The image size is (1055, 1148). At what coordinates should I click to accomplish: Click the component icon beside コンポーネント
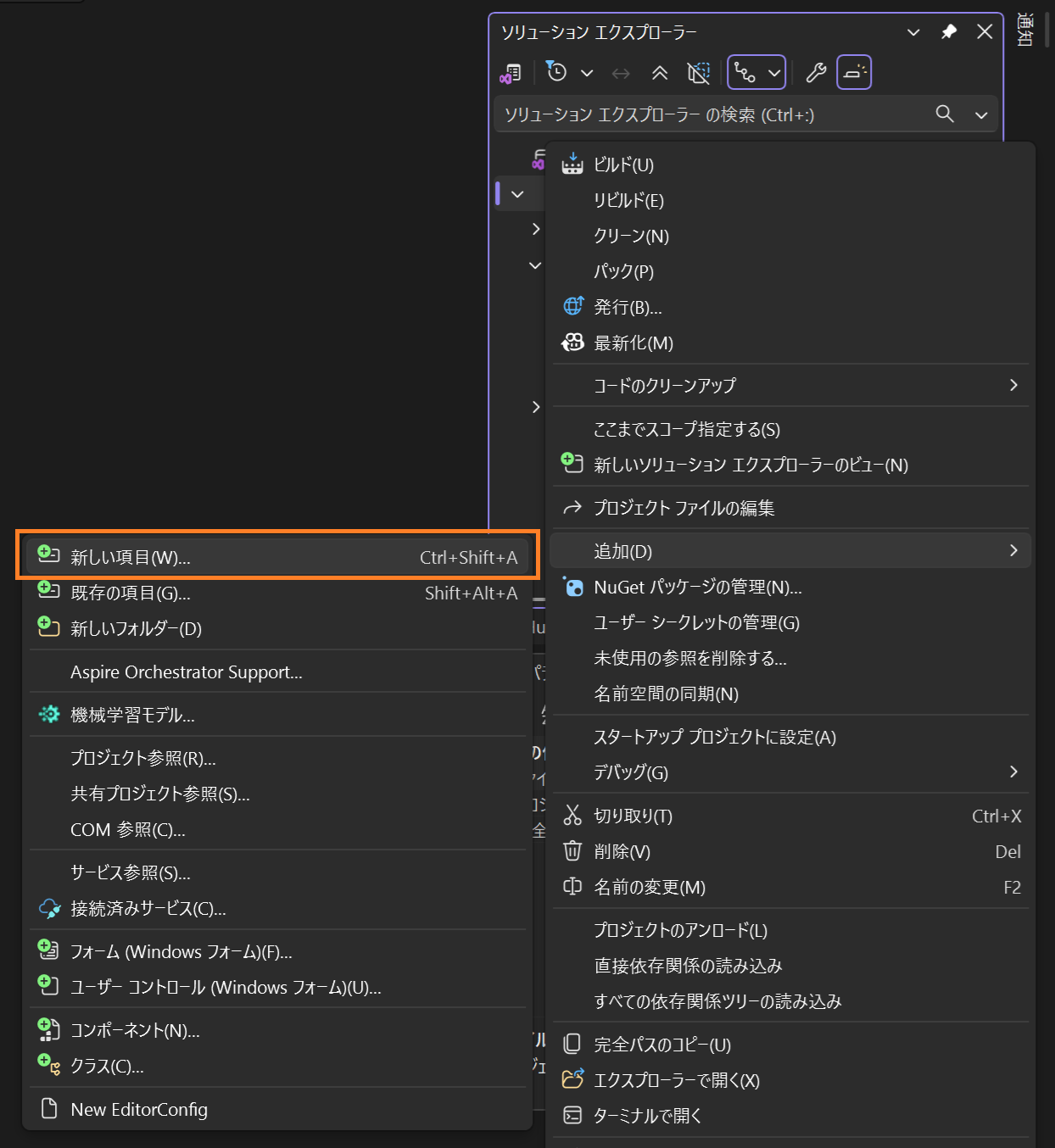48,1029
